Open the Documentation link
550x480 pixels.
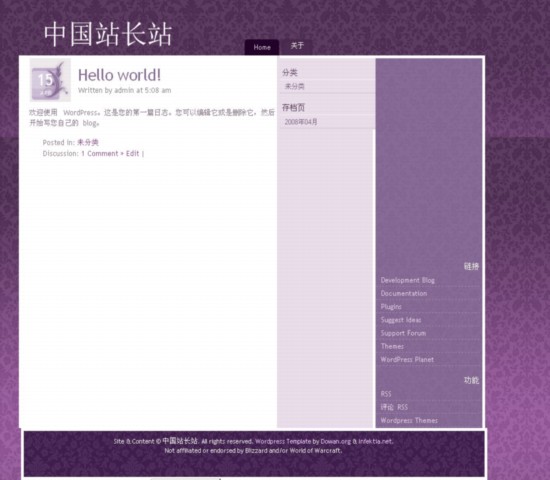tap(404, 293)
